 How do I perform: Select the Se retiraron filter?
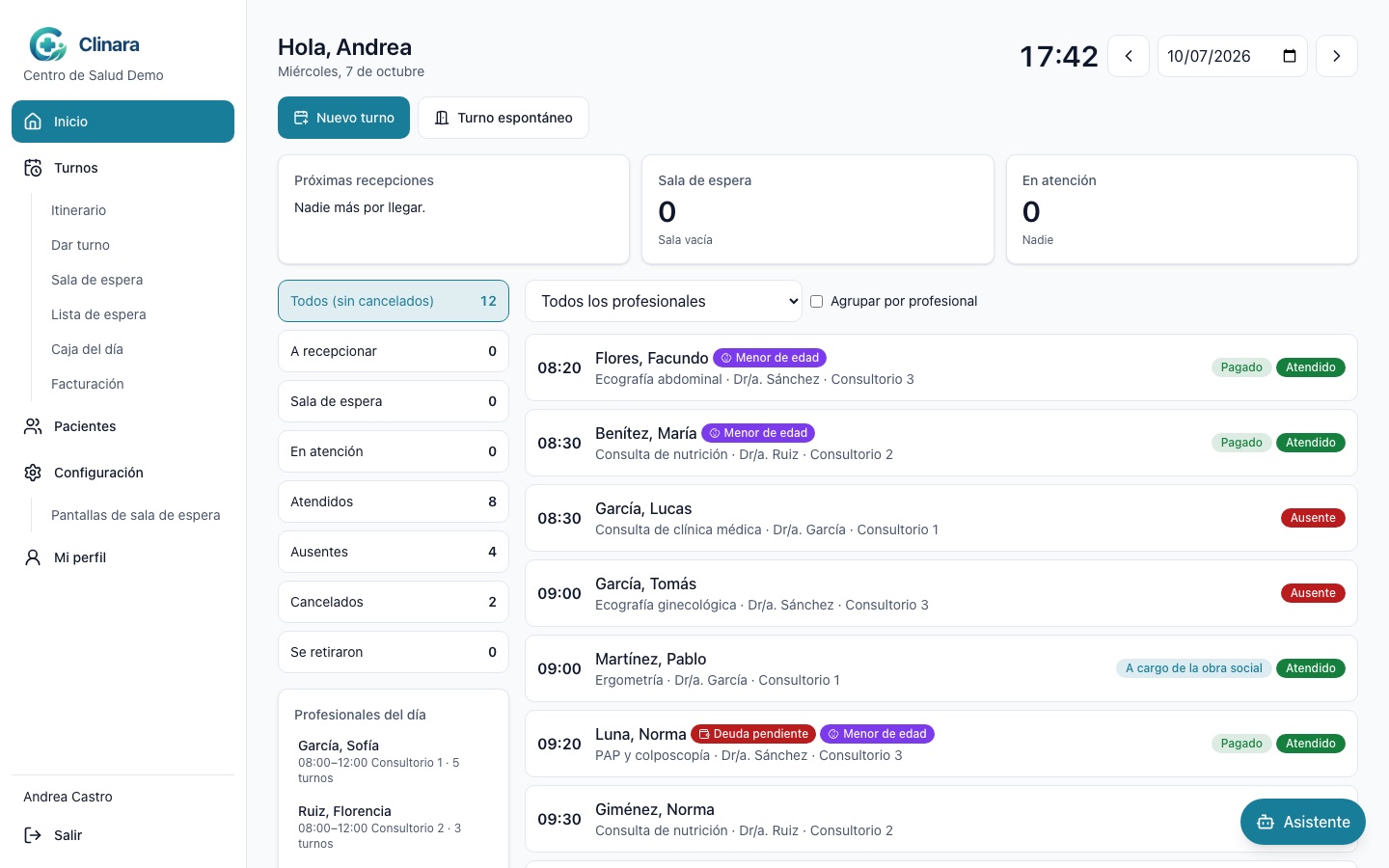(394, 652)
